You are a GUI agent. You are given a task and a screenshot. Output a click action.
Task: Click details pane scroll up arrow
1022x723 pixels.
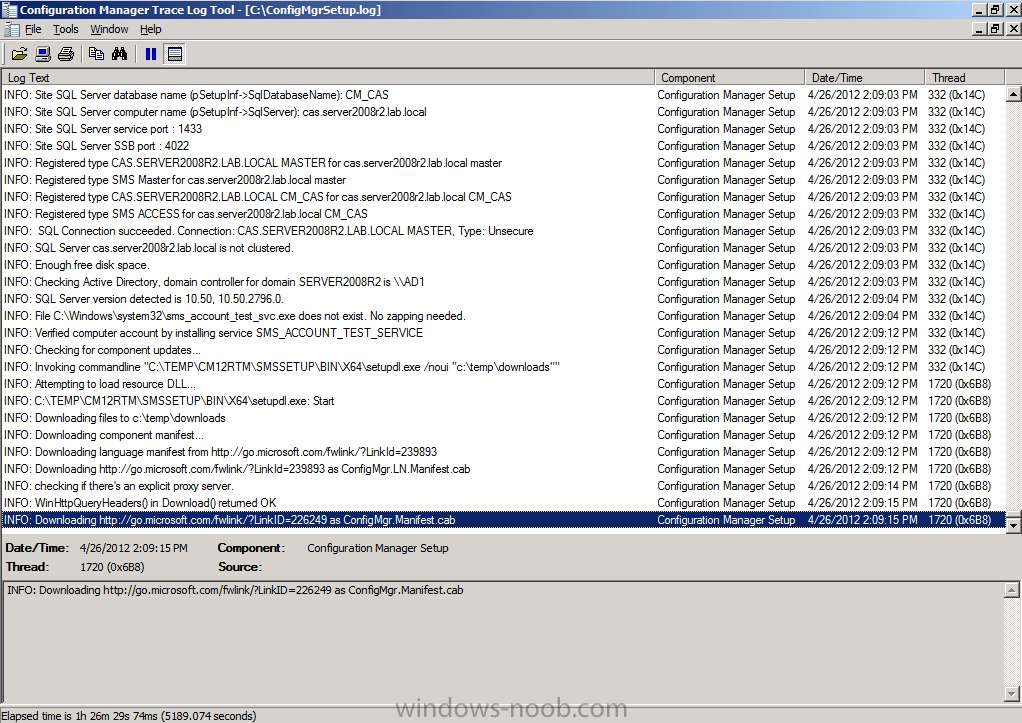[1012, 590]
